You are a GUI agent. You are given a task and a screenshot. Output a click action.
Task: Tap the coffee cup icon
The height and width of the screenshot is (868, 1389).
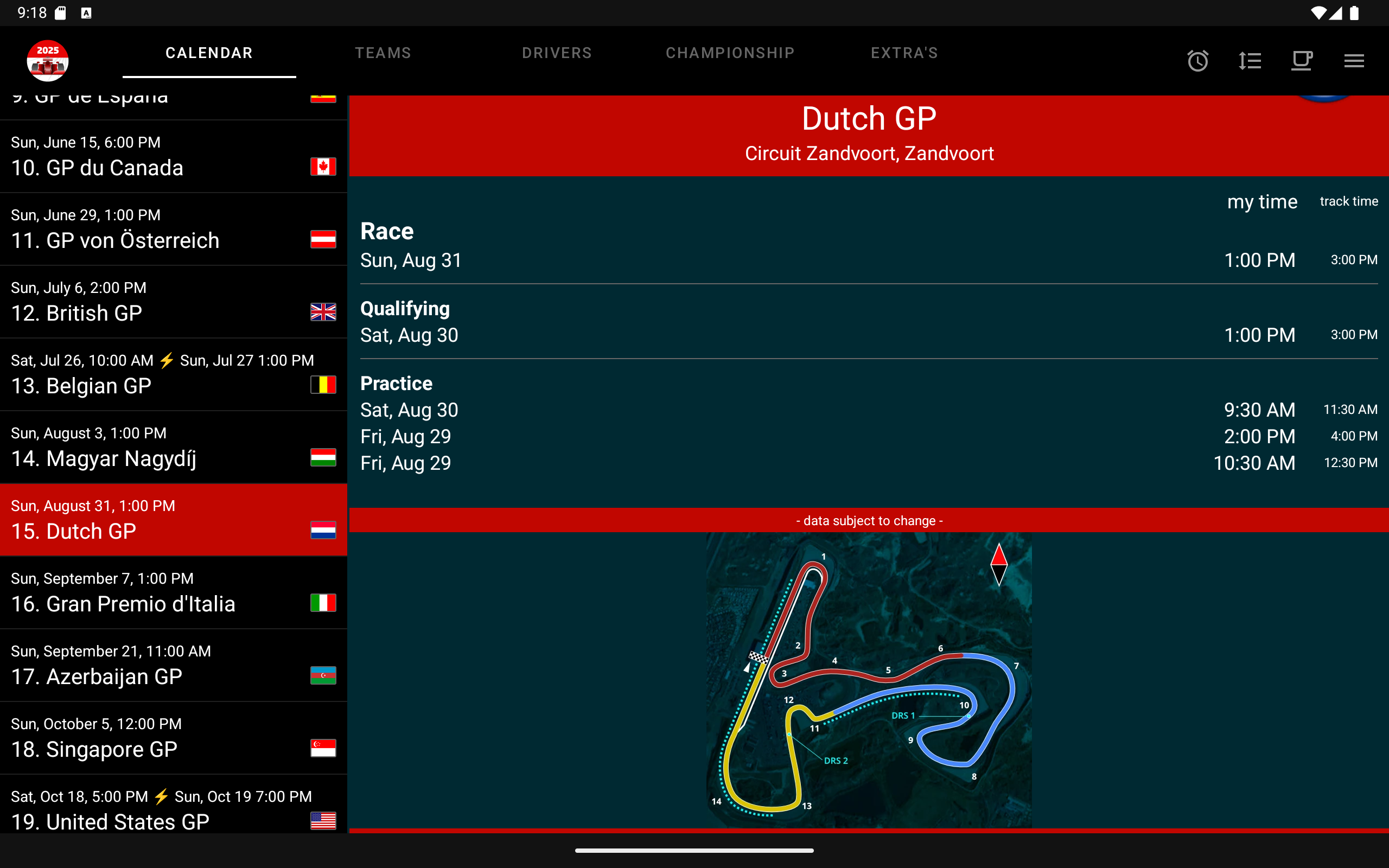pos(1301,61)
